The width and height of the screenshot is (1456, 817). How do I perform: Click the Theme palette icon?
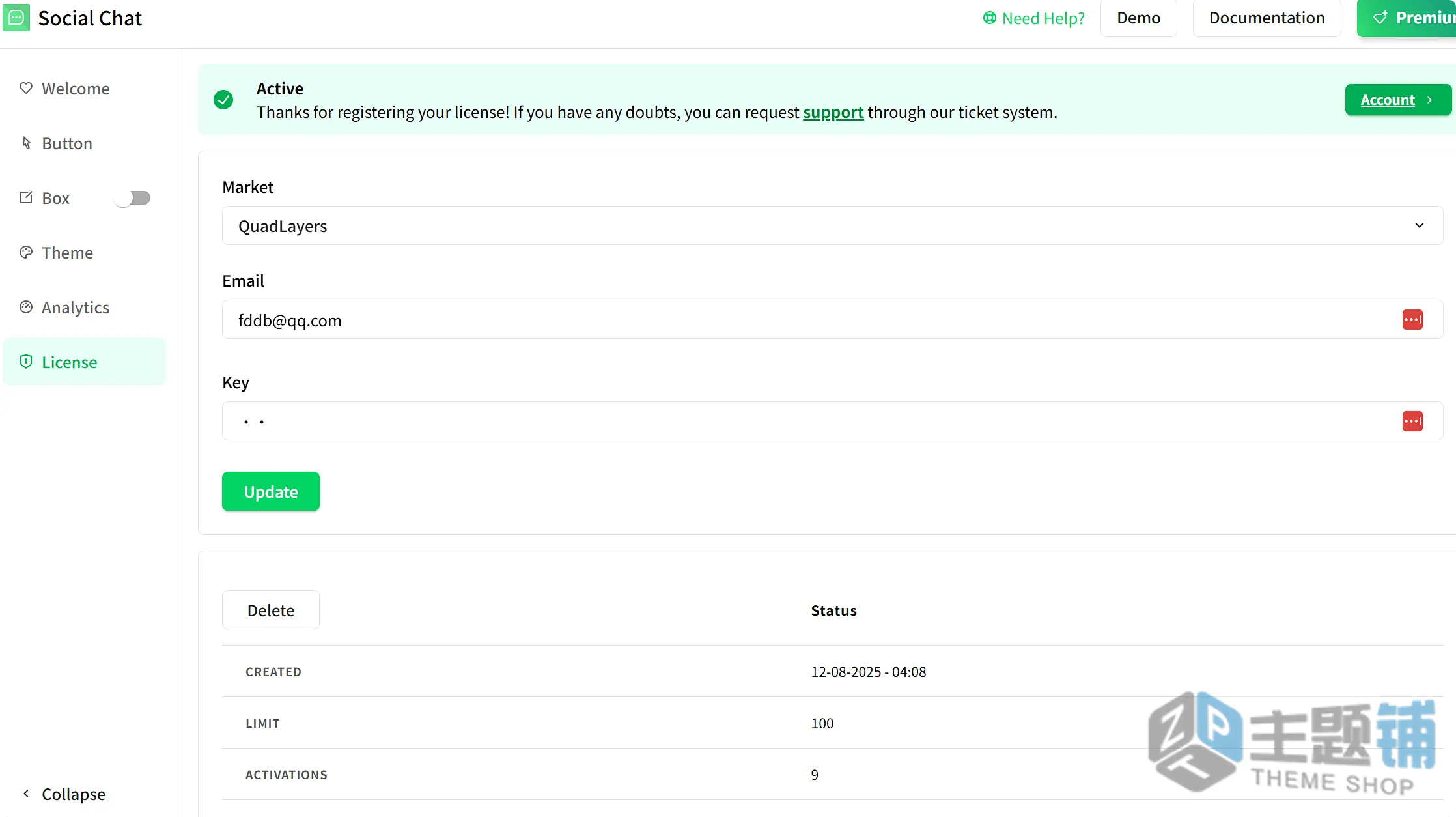26,252
